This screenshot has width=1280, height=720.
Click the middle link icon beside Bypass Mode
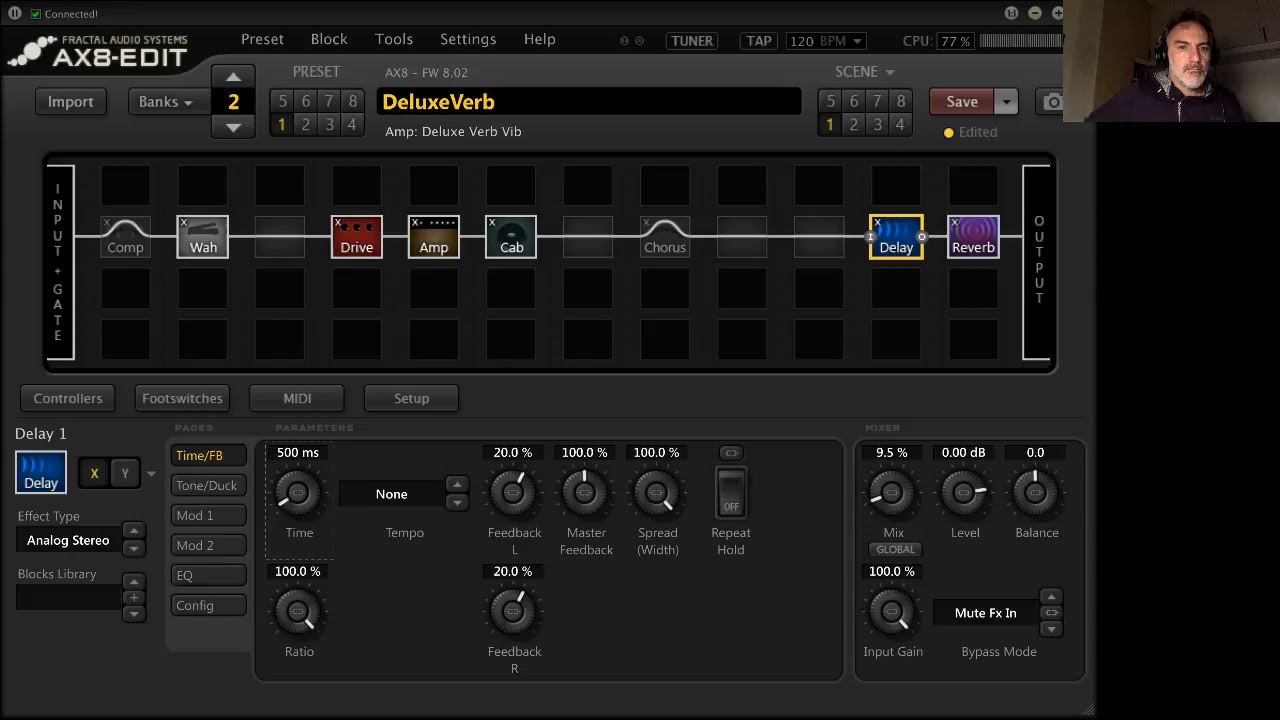(x=1050, y=612)
